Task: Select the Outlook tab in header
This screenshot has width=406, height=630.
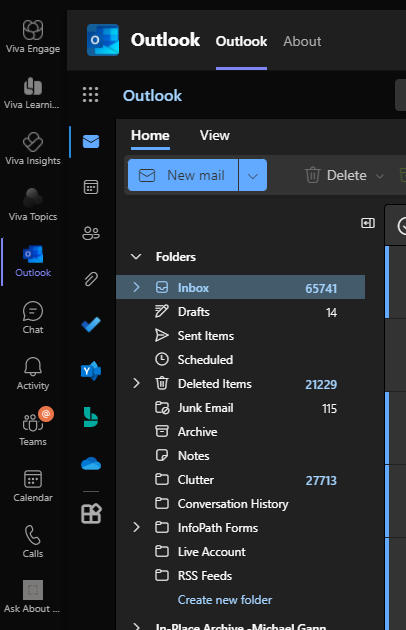Action: tap(241, 41)
